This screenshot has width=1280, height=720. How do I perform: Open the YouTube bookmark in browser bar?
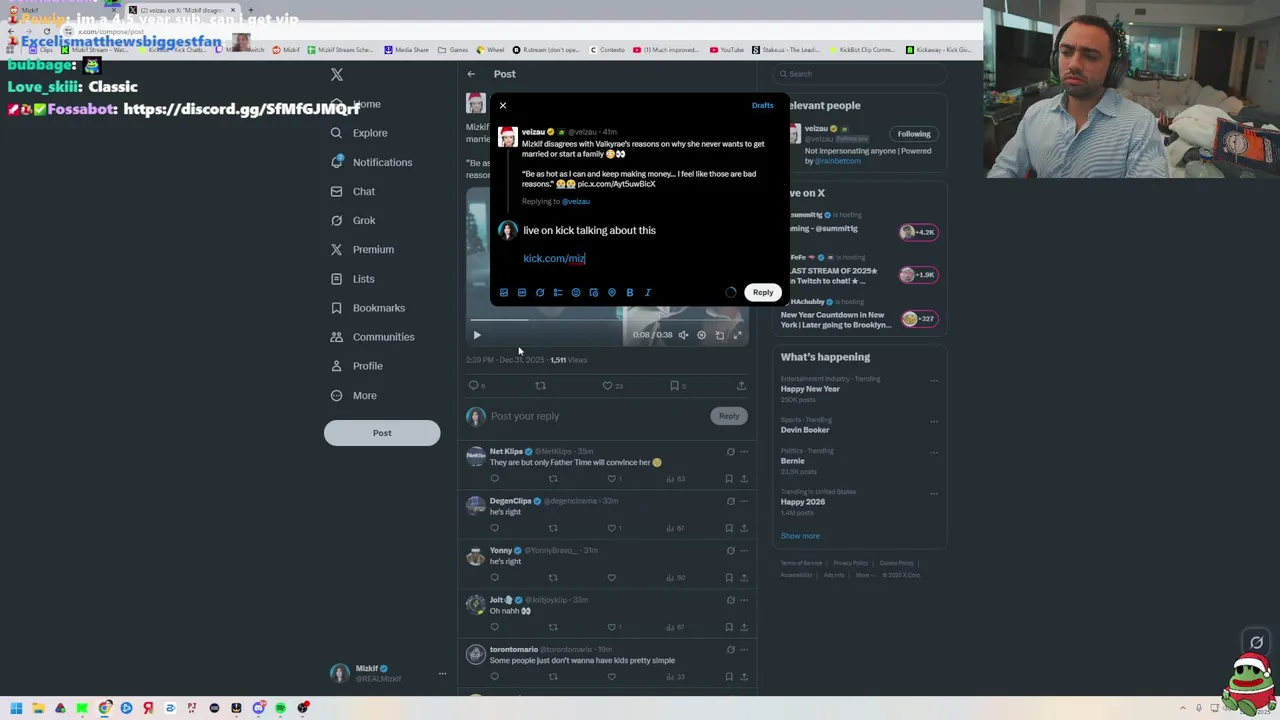(727, 50)
